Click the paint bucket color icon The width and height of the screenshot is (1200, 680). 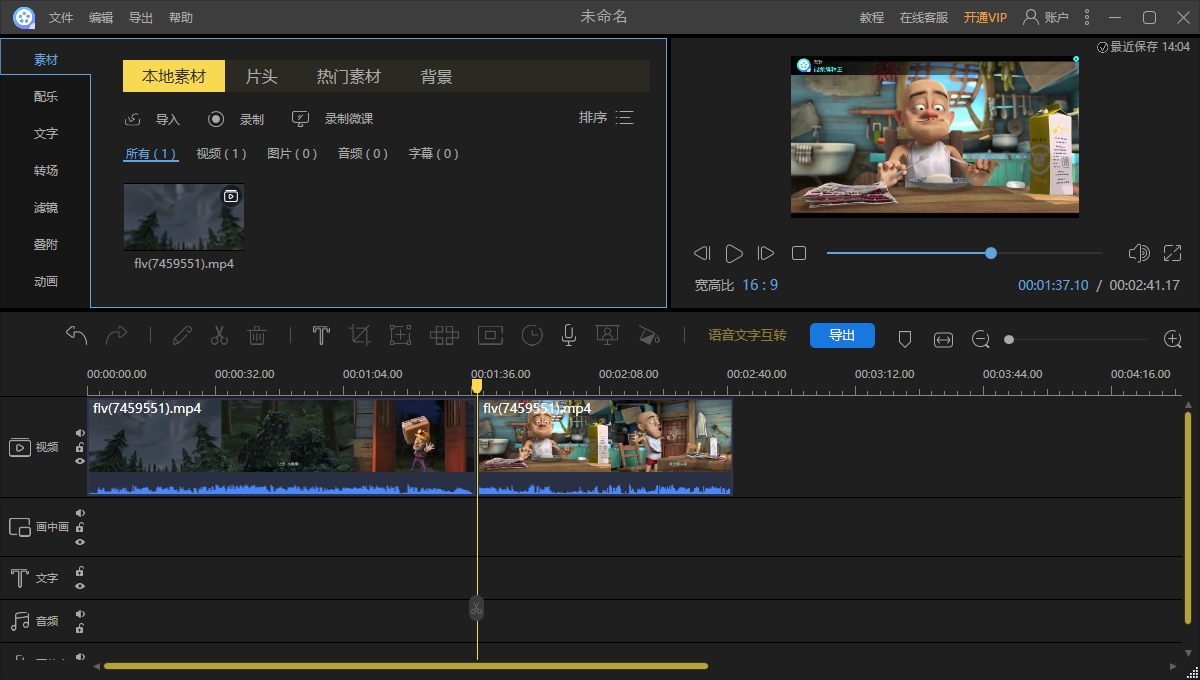(649, 336)
